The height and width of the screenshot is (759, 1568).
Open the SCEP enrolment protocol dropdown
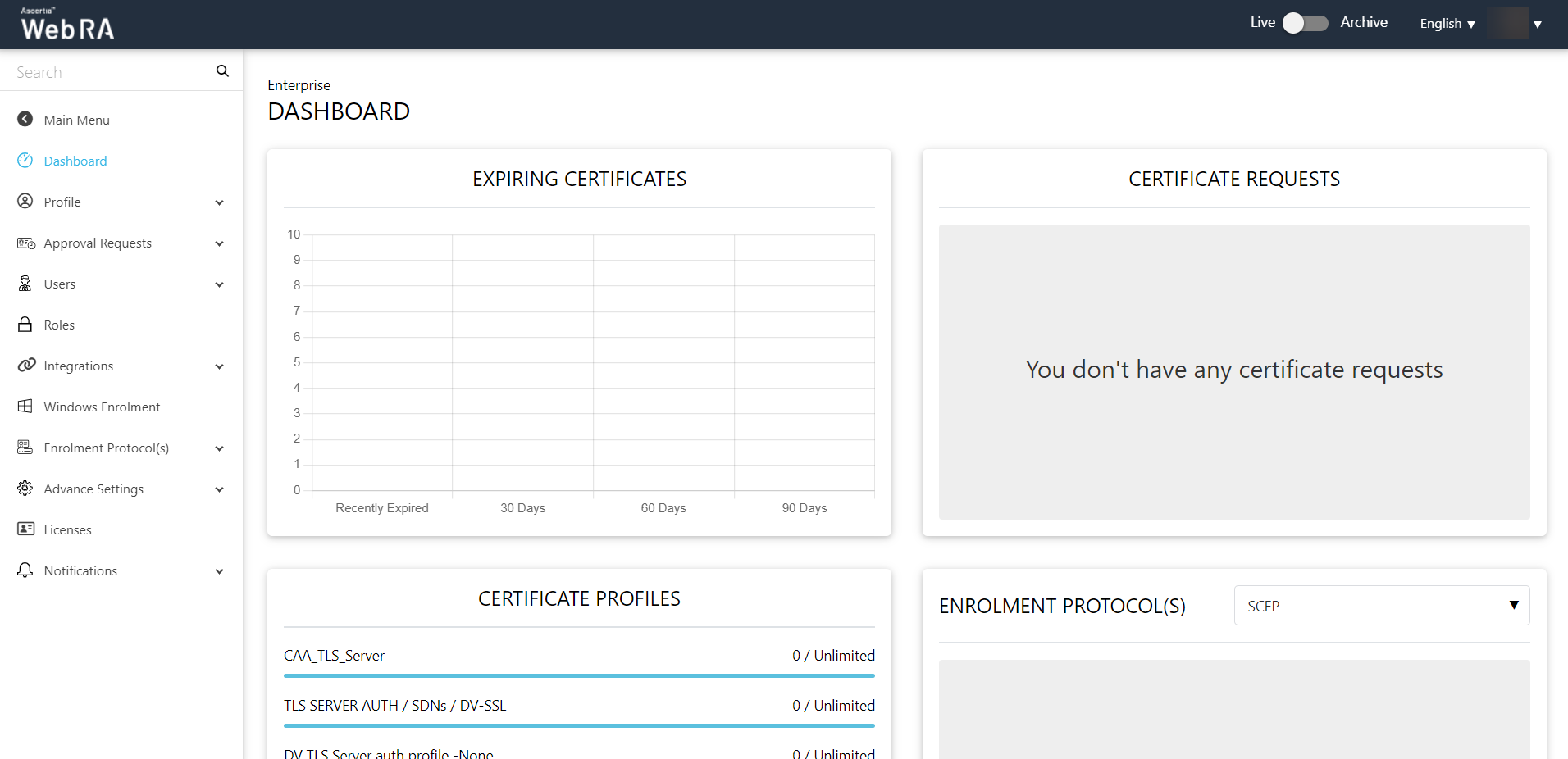1381,606
